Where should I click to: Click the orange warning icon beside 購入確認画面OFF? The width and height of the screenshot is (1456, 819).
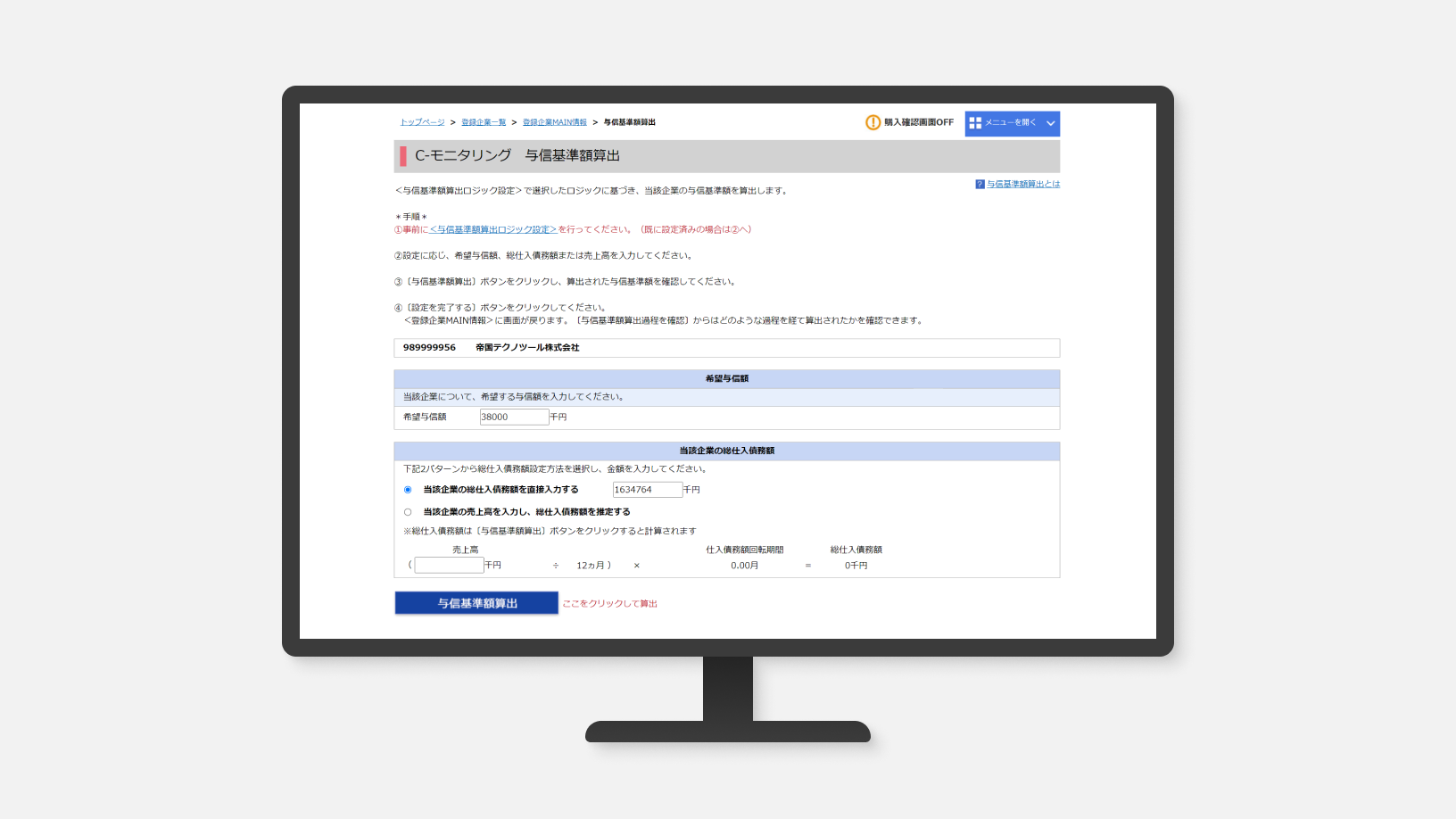pyautogui.click(x=873, y=122)
